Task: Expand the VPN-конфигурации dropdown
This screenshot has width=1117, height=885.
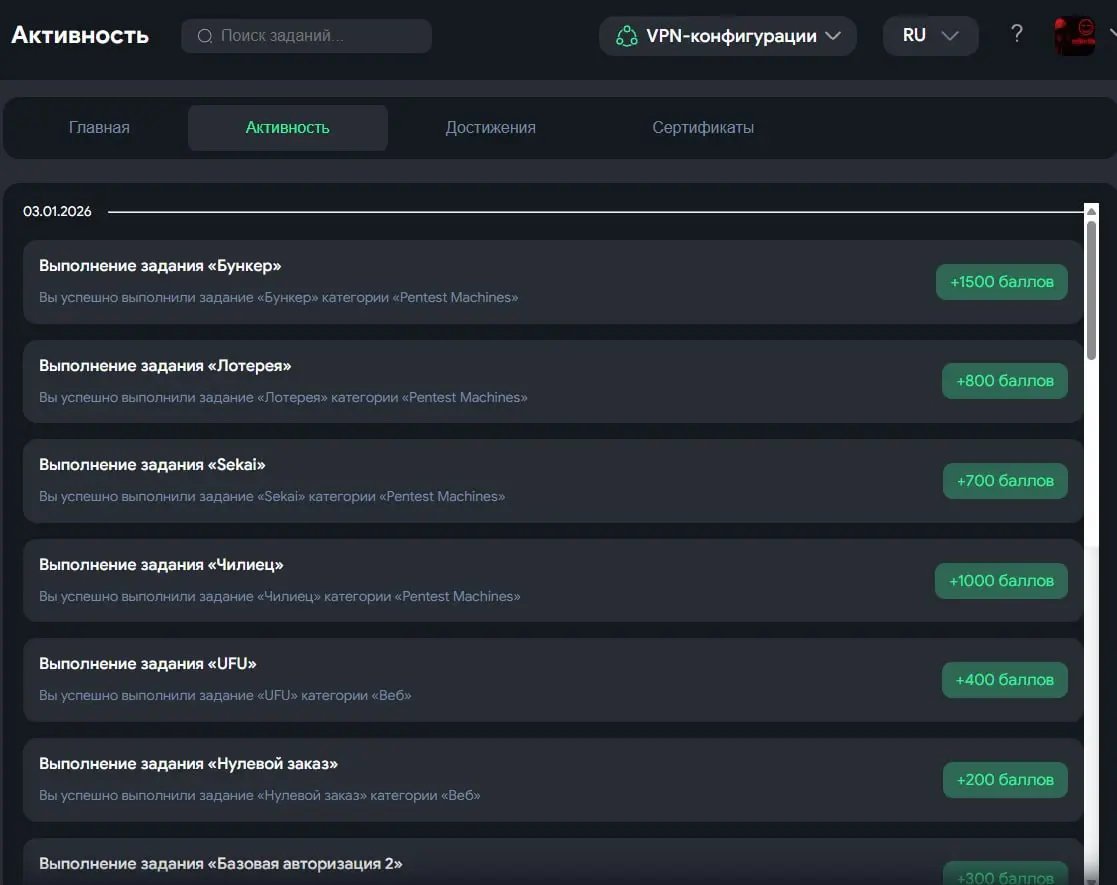Action: click(x=727, y=36)
